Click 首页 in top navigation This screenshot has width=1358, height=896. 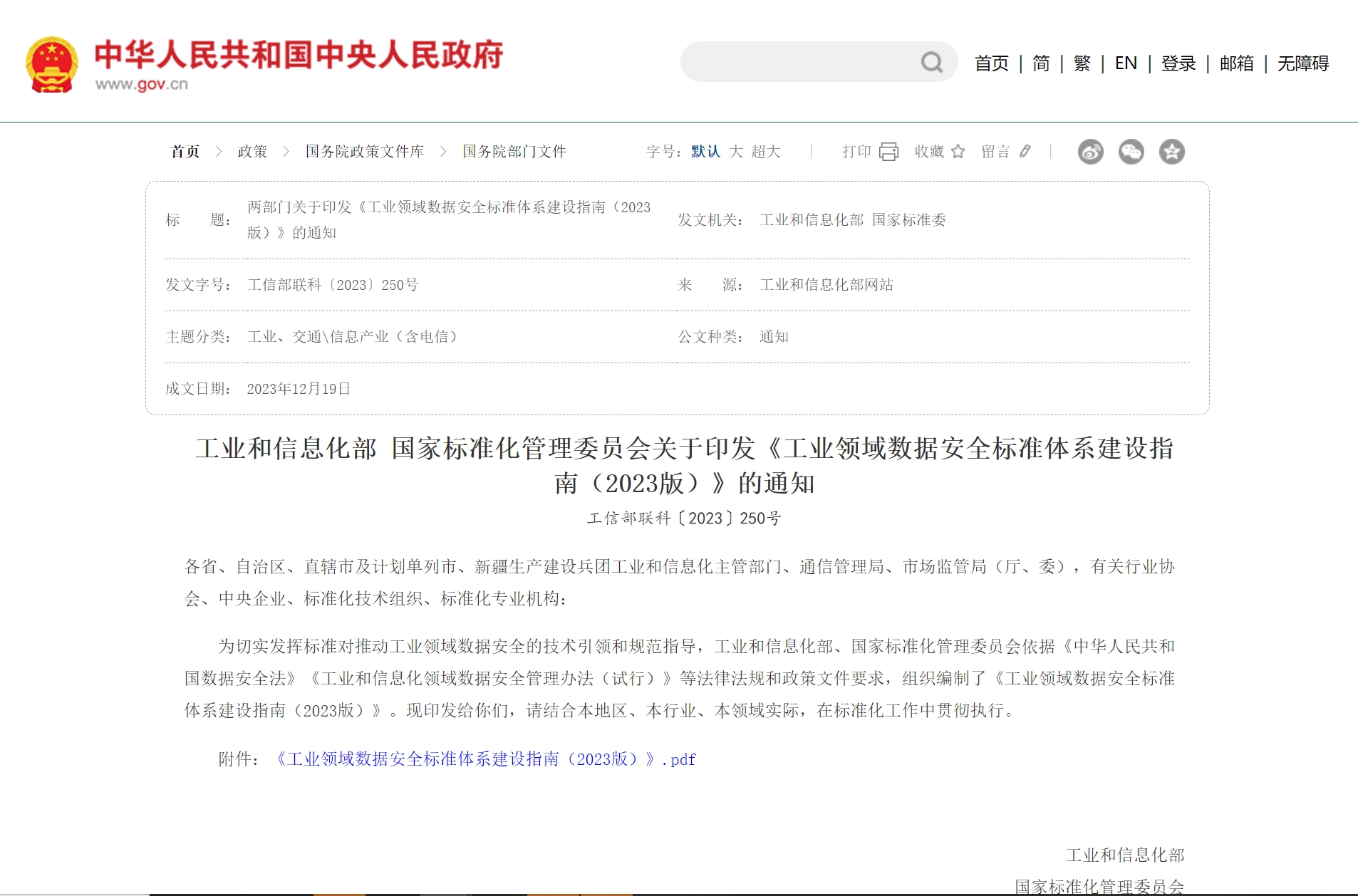coord(992,63)
